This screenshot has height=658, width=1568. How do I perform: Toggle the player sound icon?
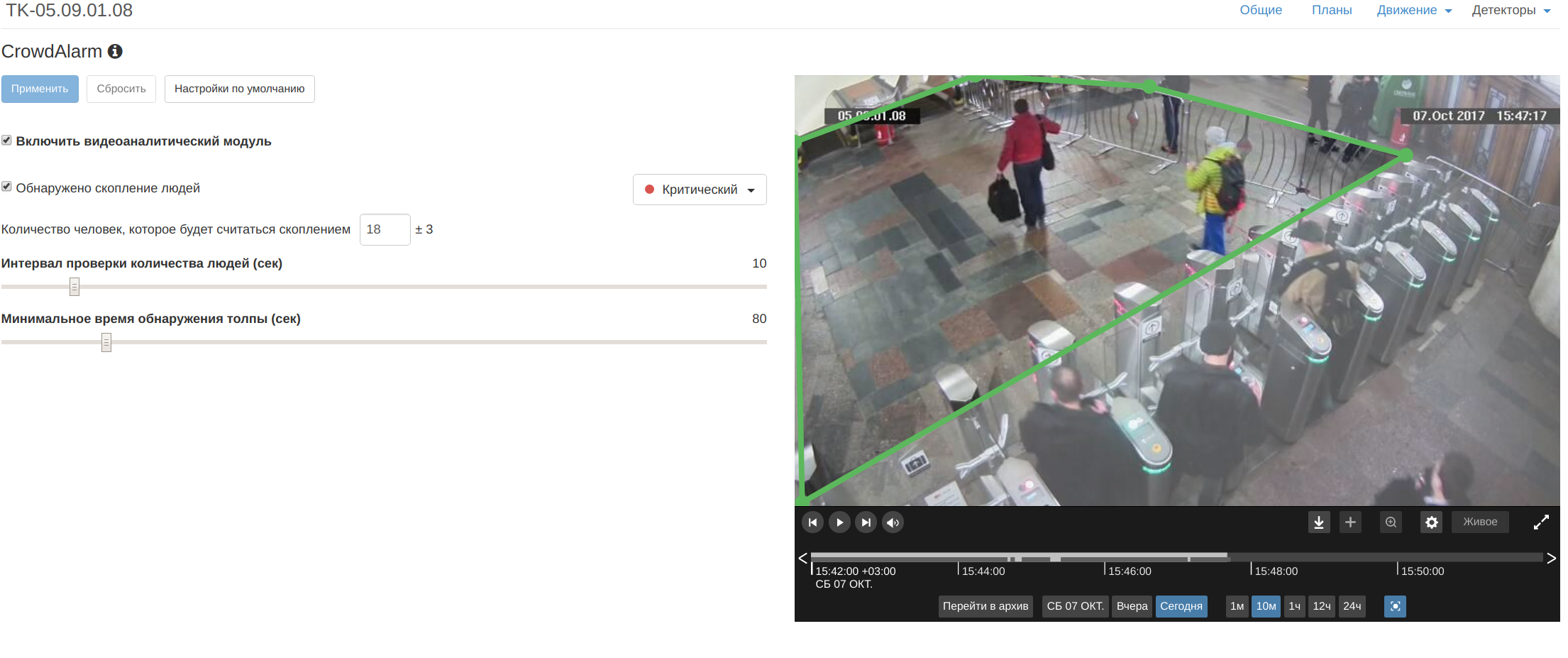point(893,522)
